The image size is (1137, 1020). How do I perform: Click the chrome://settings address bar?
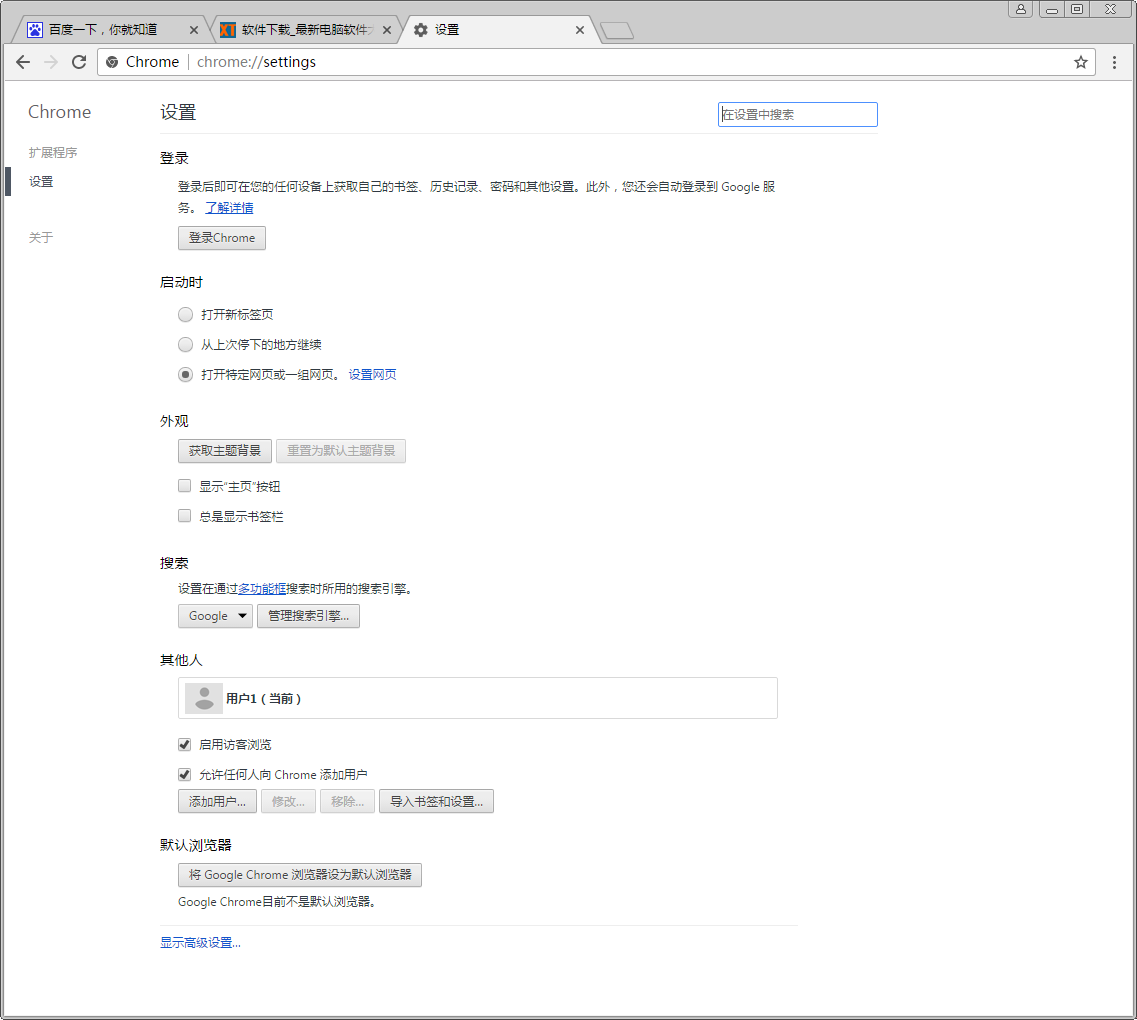(595, 62)
